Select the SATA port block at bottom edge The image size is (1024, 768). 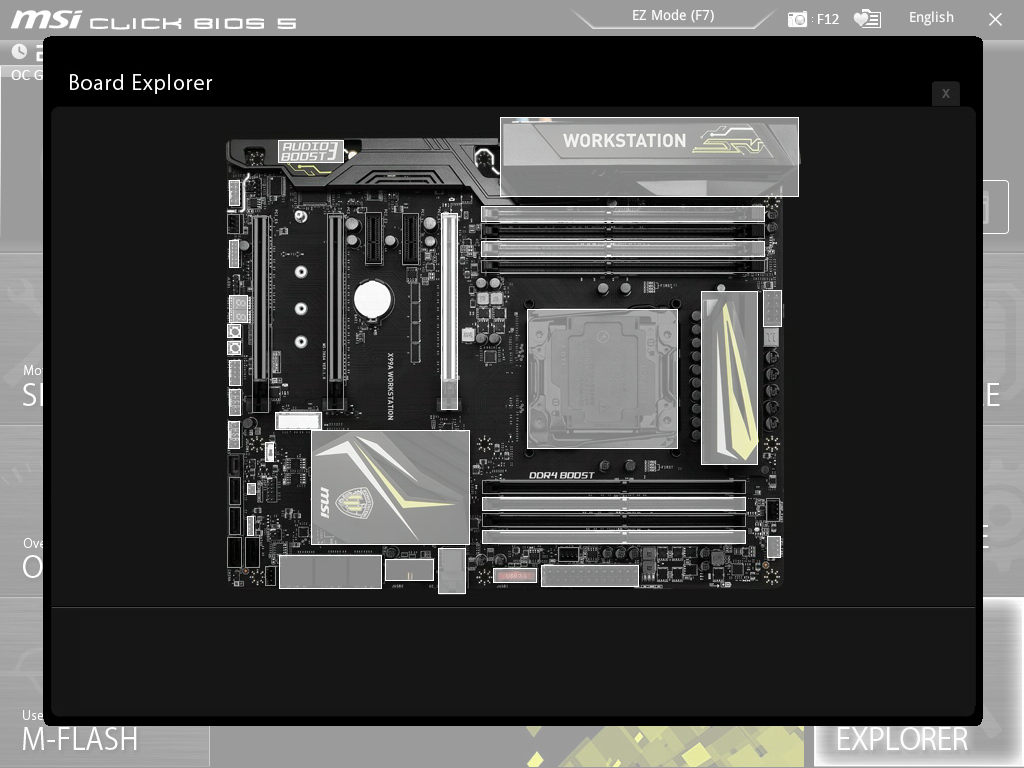[330, 572]
